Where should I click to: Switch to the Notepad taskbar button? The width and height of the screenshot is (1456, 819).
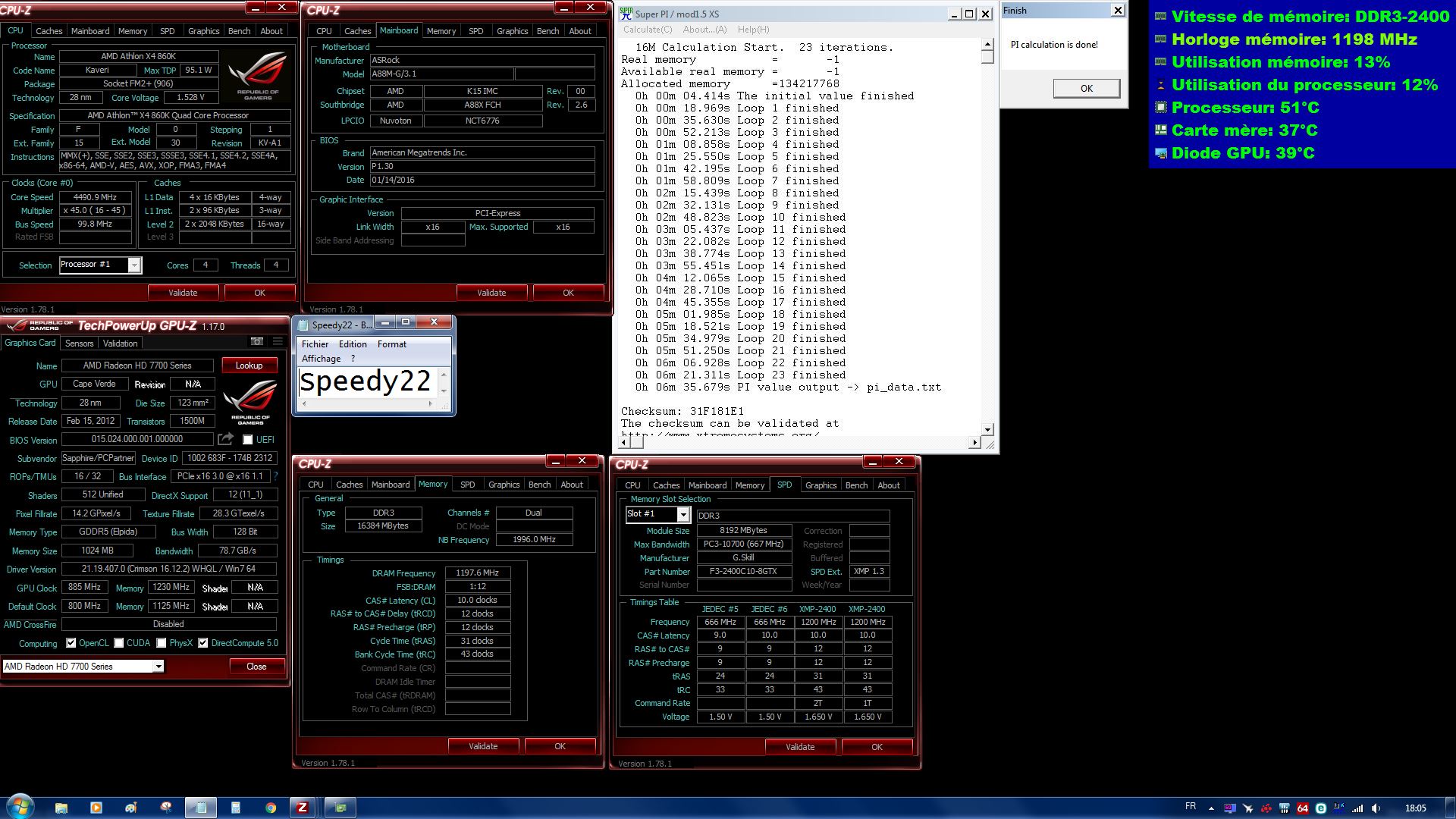(x=201, y=808)
